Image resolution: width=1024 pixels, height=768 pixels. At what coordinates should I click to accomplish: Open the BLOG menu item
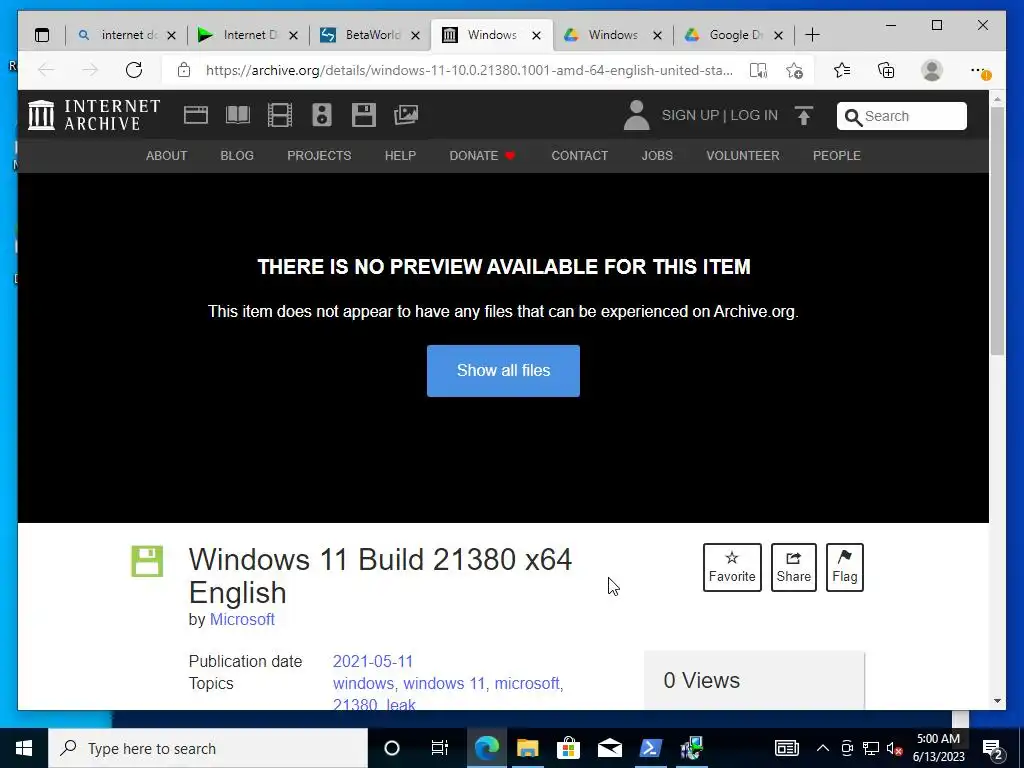pyautogui.click(x=237, y=155)
